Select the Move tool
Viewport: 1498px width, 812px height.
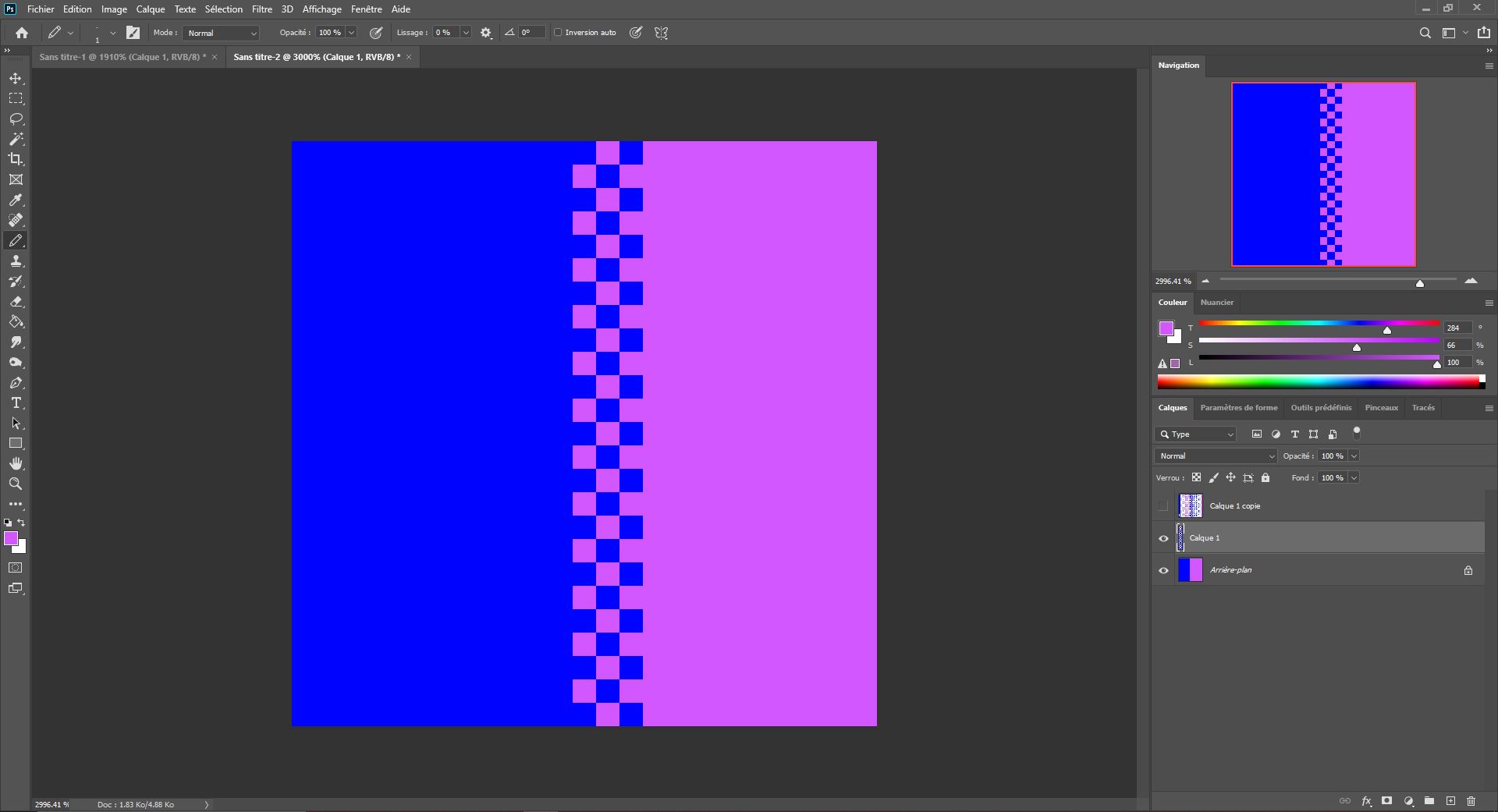[x=16, y=78]
